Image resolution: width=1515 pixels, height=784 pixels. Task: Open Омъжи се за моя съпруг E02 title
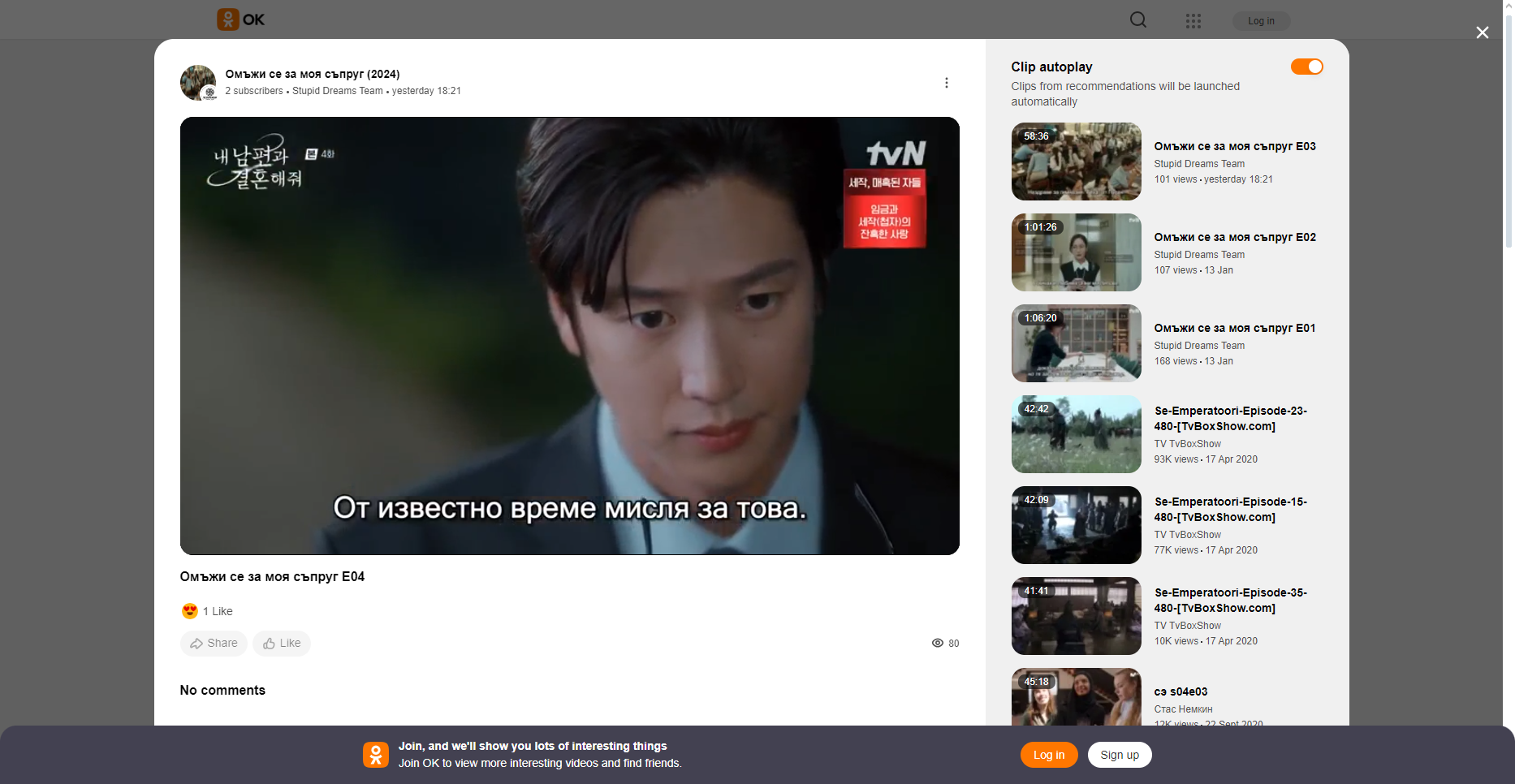coord(1234,237)
